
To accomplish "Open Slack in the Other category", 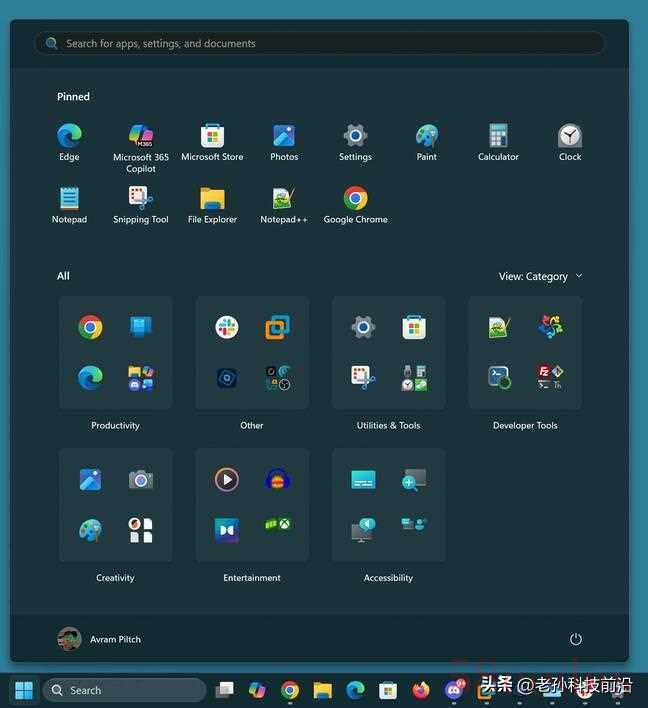I will [x=227, y=327].
